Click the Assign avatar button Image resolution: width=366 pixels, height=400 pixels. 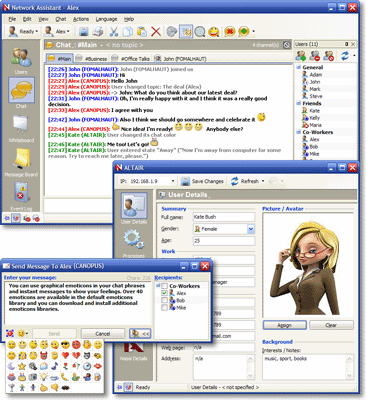(x=285, y=325)
